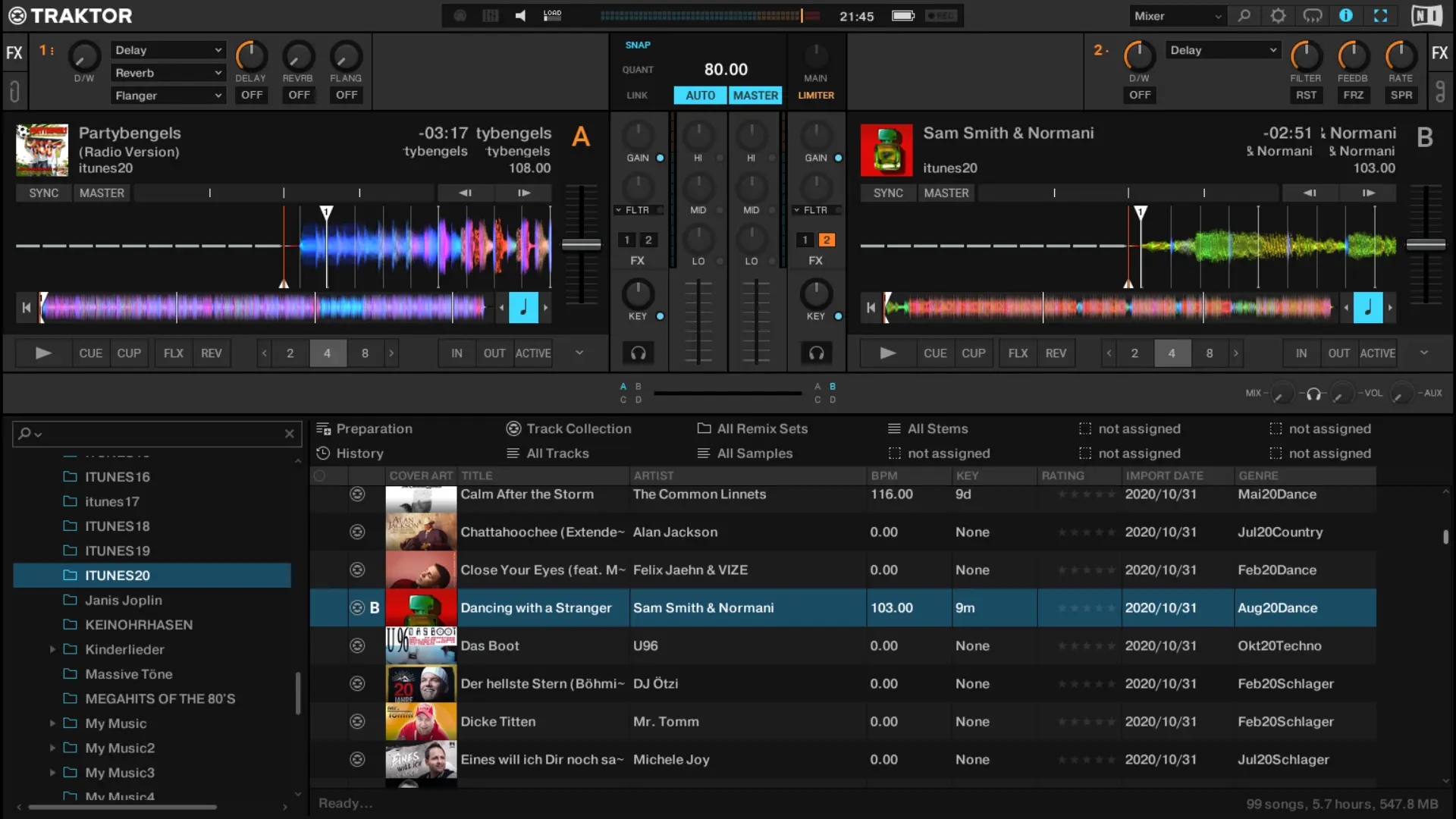
Task: Turn on the FLANG effect in FX unit 1
Action: (x=347, y=96)
